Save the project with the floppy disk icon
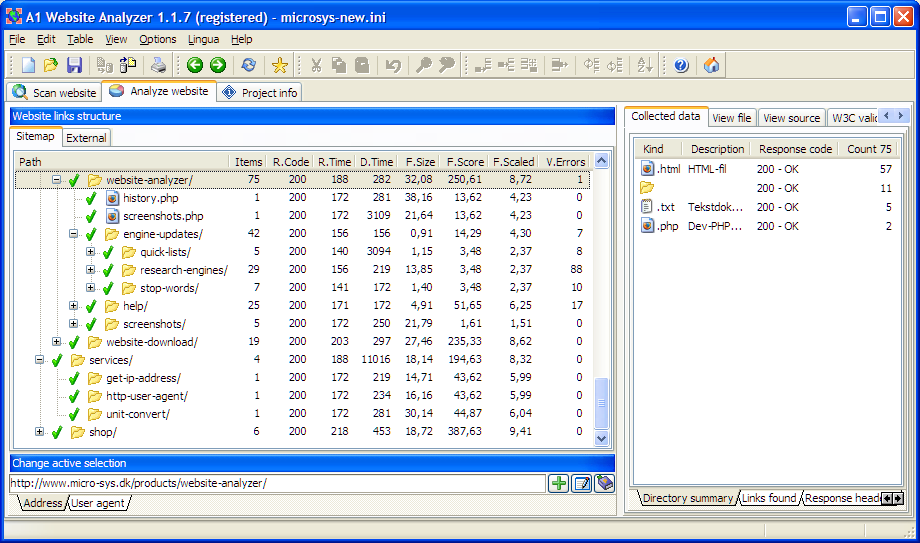 (74, 65)
